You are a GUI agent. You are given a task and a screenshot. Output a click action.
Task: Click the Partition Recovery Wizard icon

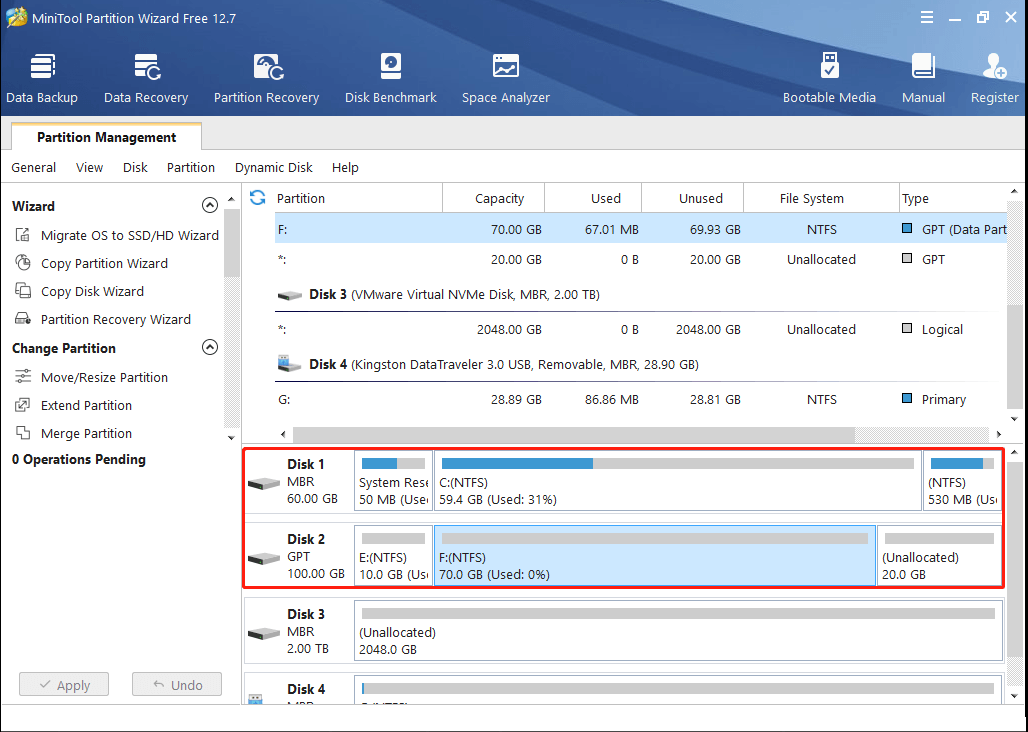pos(23,319)
